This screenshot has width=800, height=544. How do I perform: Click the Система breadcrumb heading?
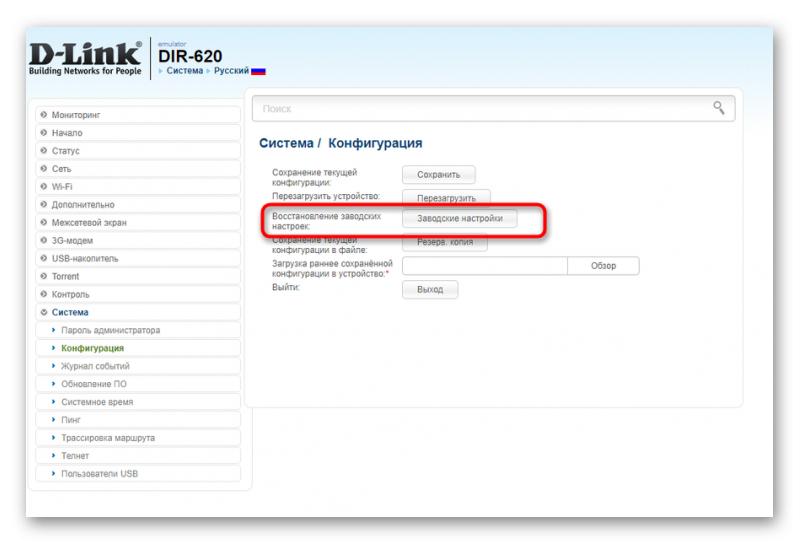pyautogui.click(x=286, y=143)
